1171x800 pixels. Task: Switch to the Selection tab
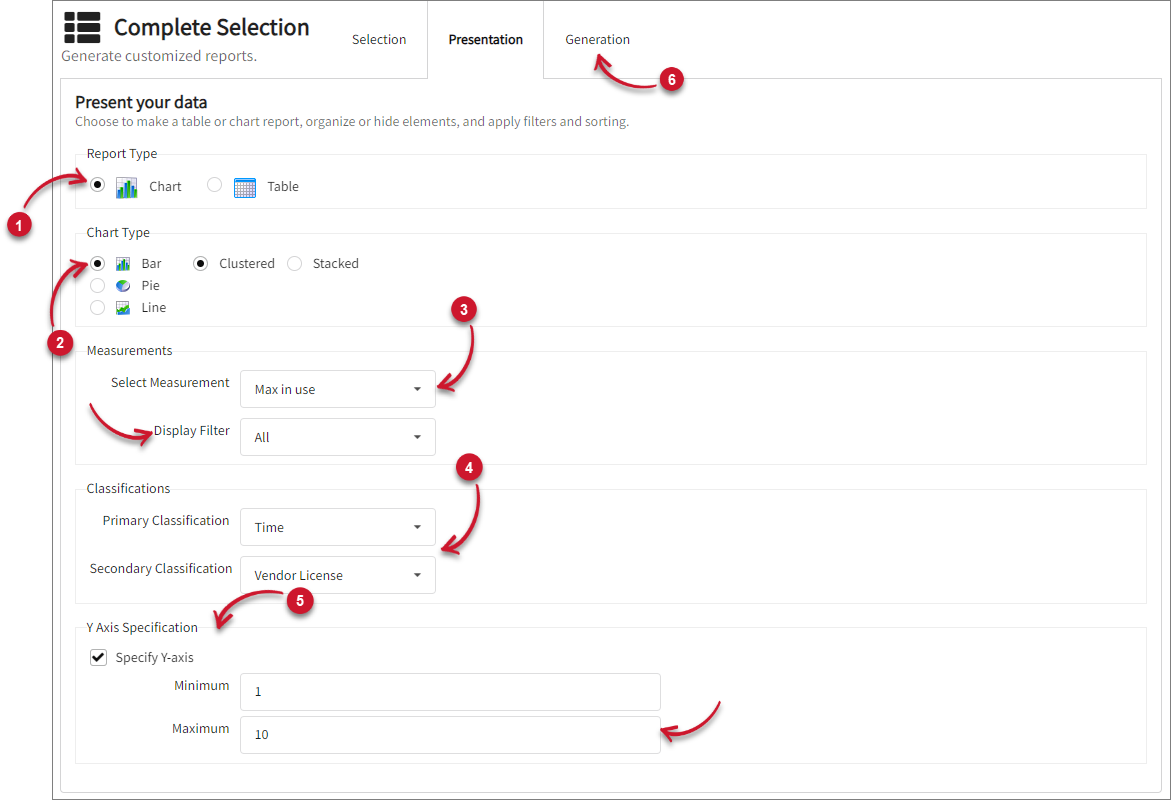click(x=379, y=40)
